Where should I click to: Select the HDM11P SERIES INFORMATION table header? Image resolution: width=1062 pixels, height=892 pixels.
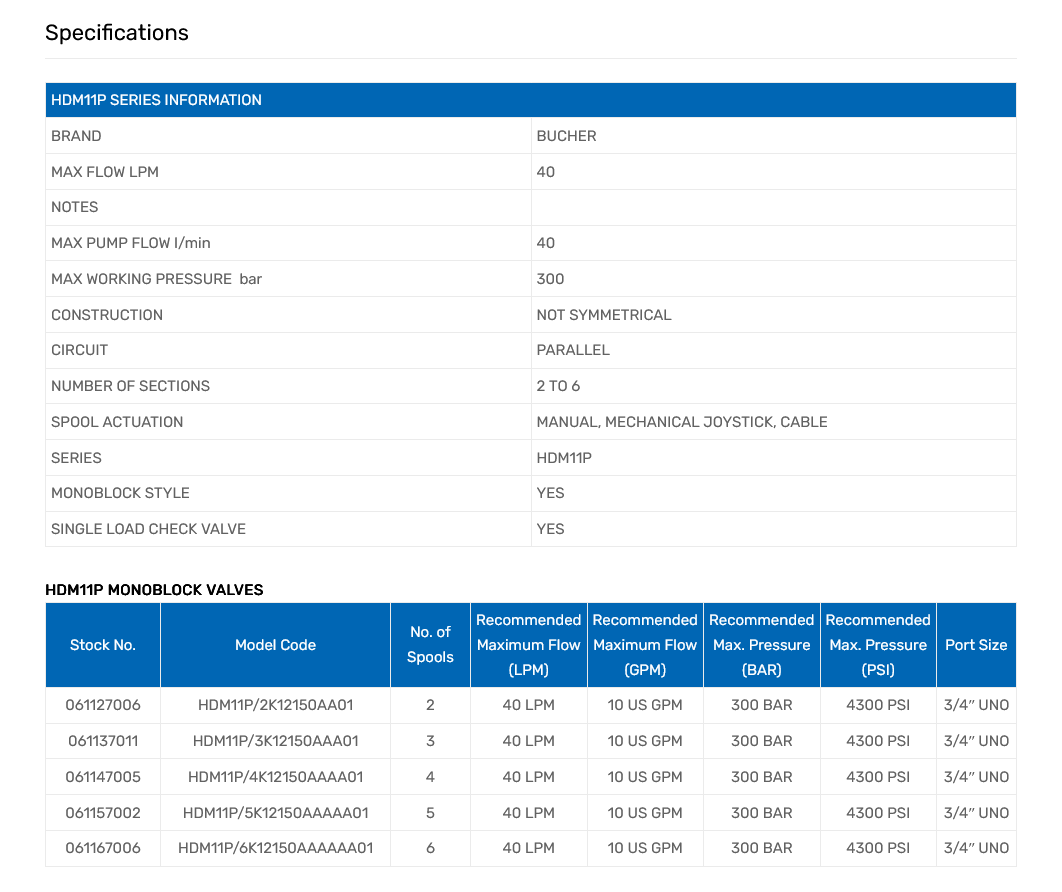click(156, 100)
